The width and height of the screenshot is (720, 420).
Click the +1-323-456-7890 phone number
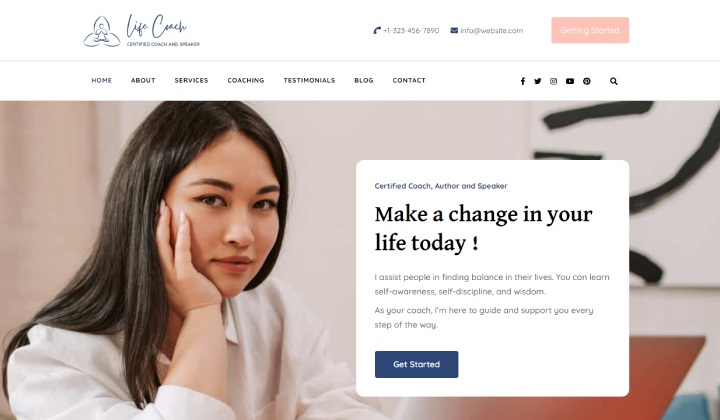click(411, 30)
